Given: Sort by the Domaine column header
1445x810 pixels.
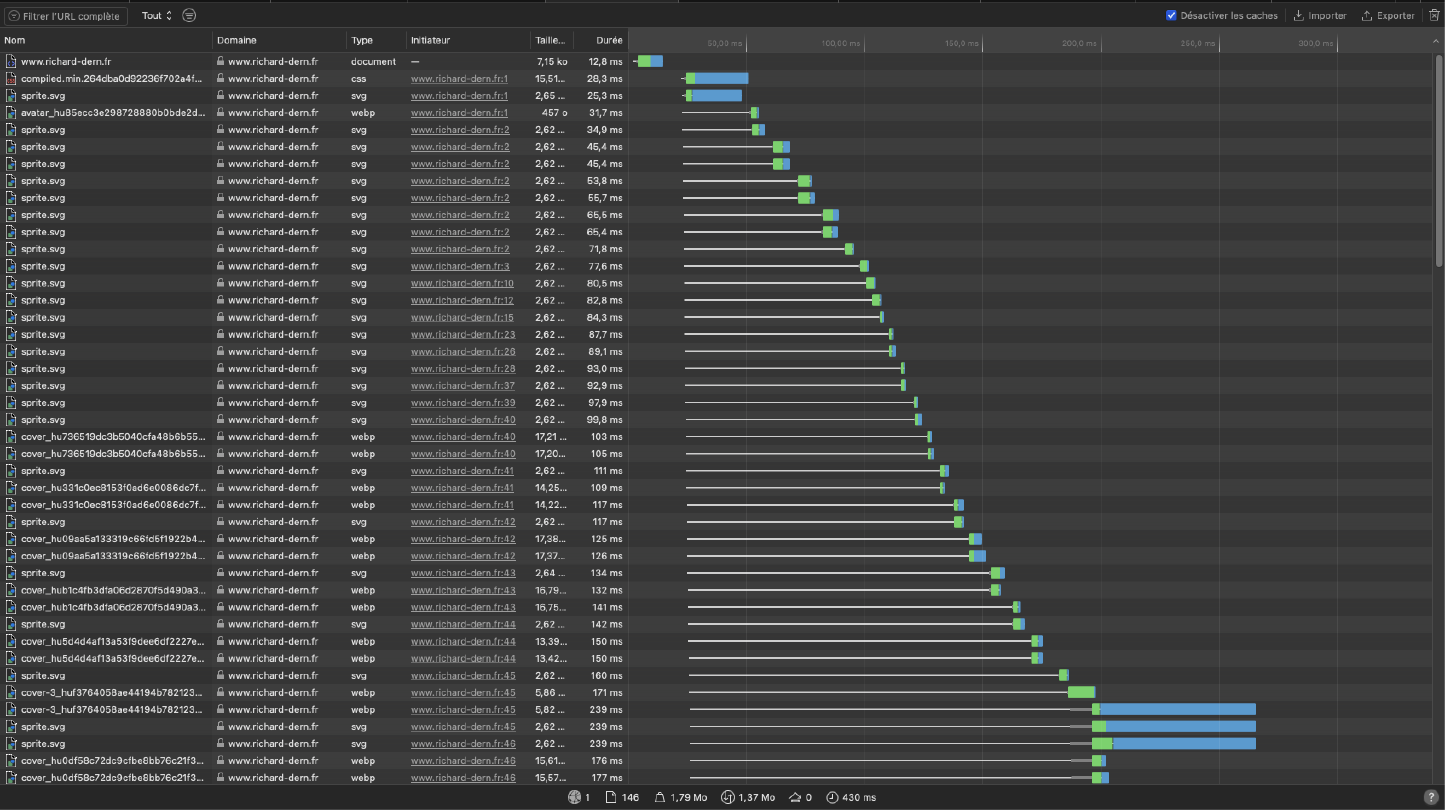Looking at the screenshot, I should pyautogui.click(x=236, y=41).
